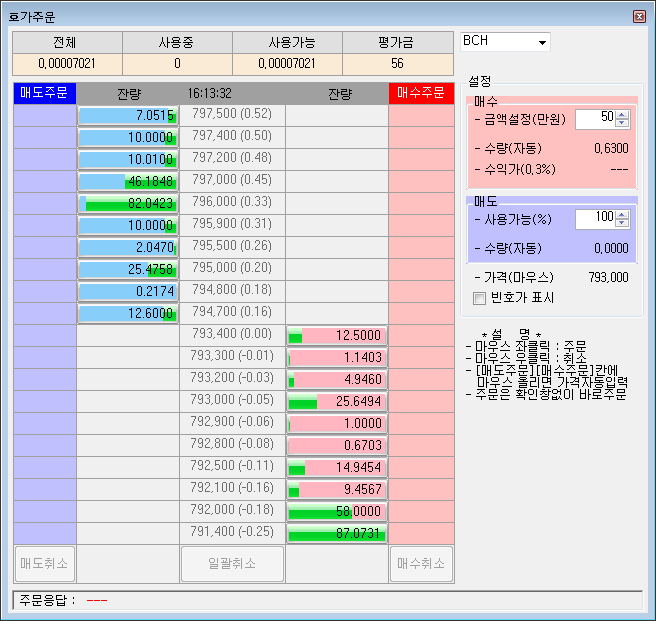Click price 795,000 (0.20)
This screenshot has width=656, height=621.
point(232,268)
